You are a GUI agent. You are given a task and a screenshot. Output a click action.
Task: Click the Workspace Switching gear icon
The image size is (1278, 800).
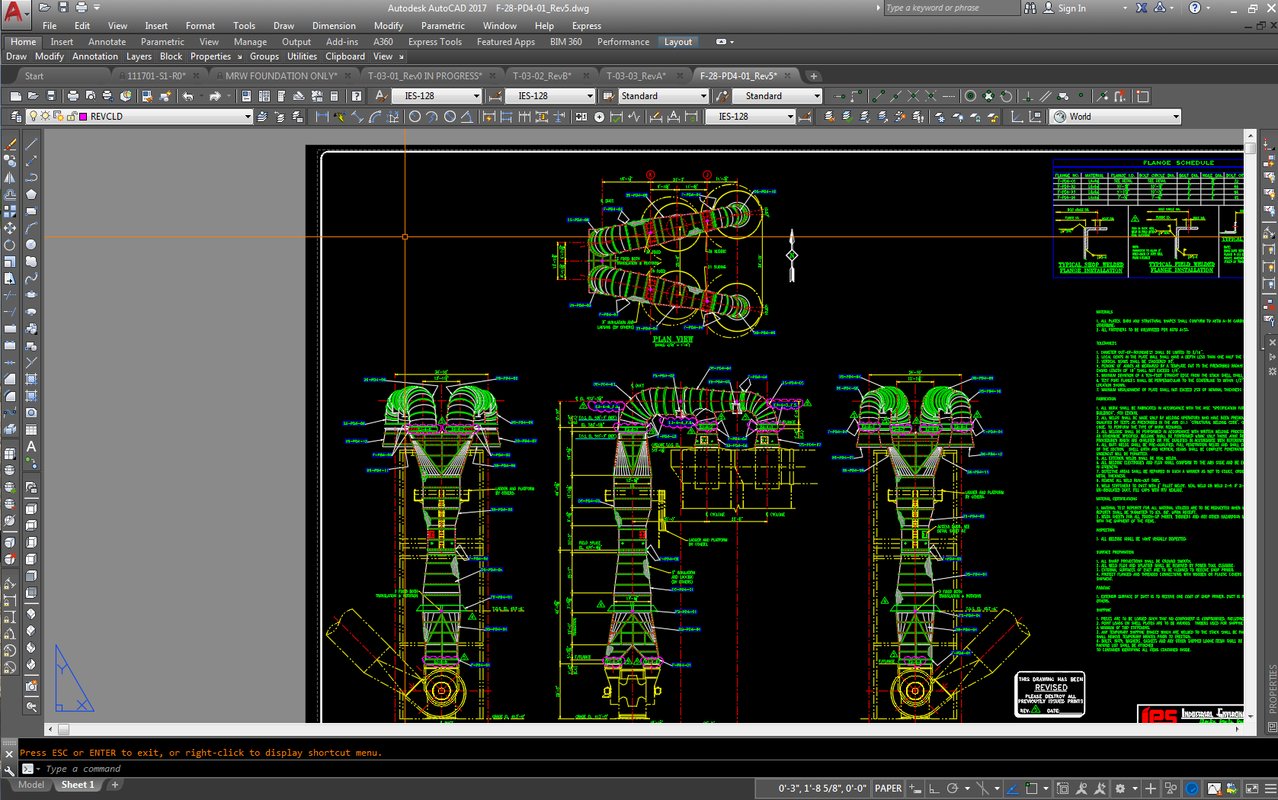point(1119,788)
